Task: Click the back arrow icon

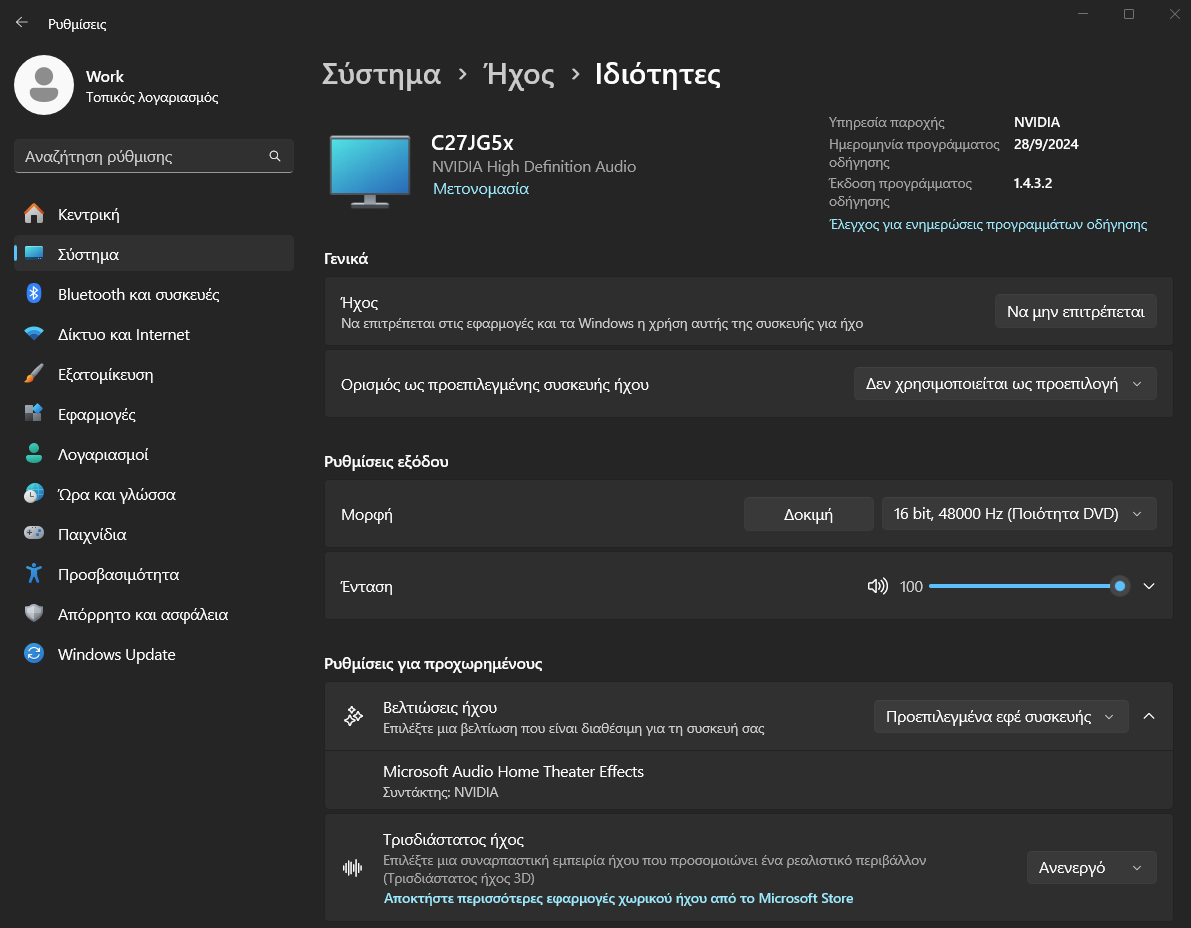Action: pos(22,22)
